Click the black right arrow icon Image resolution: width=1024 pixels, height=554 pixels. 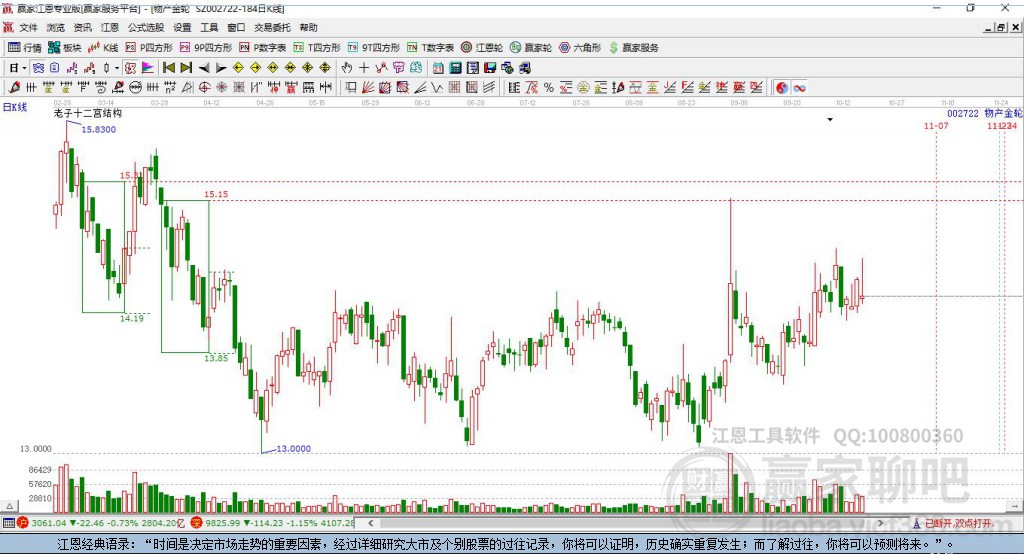coord(221,68)
